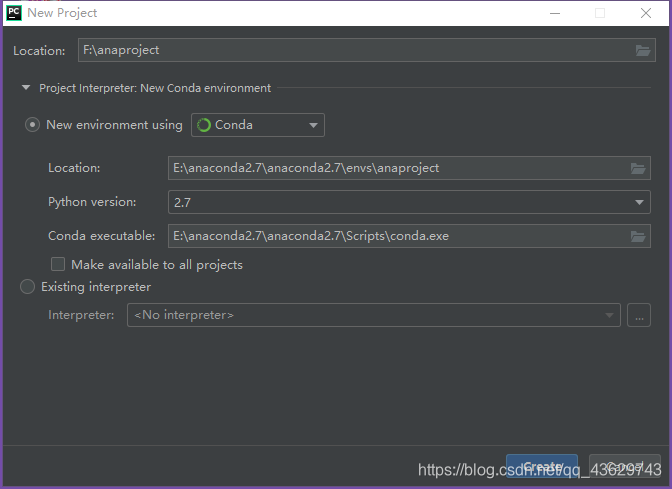672x489 pixels.
Task: Browse for project location folder icon
Action: point(642,51)
